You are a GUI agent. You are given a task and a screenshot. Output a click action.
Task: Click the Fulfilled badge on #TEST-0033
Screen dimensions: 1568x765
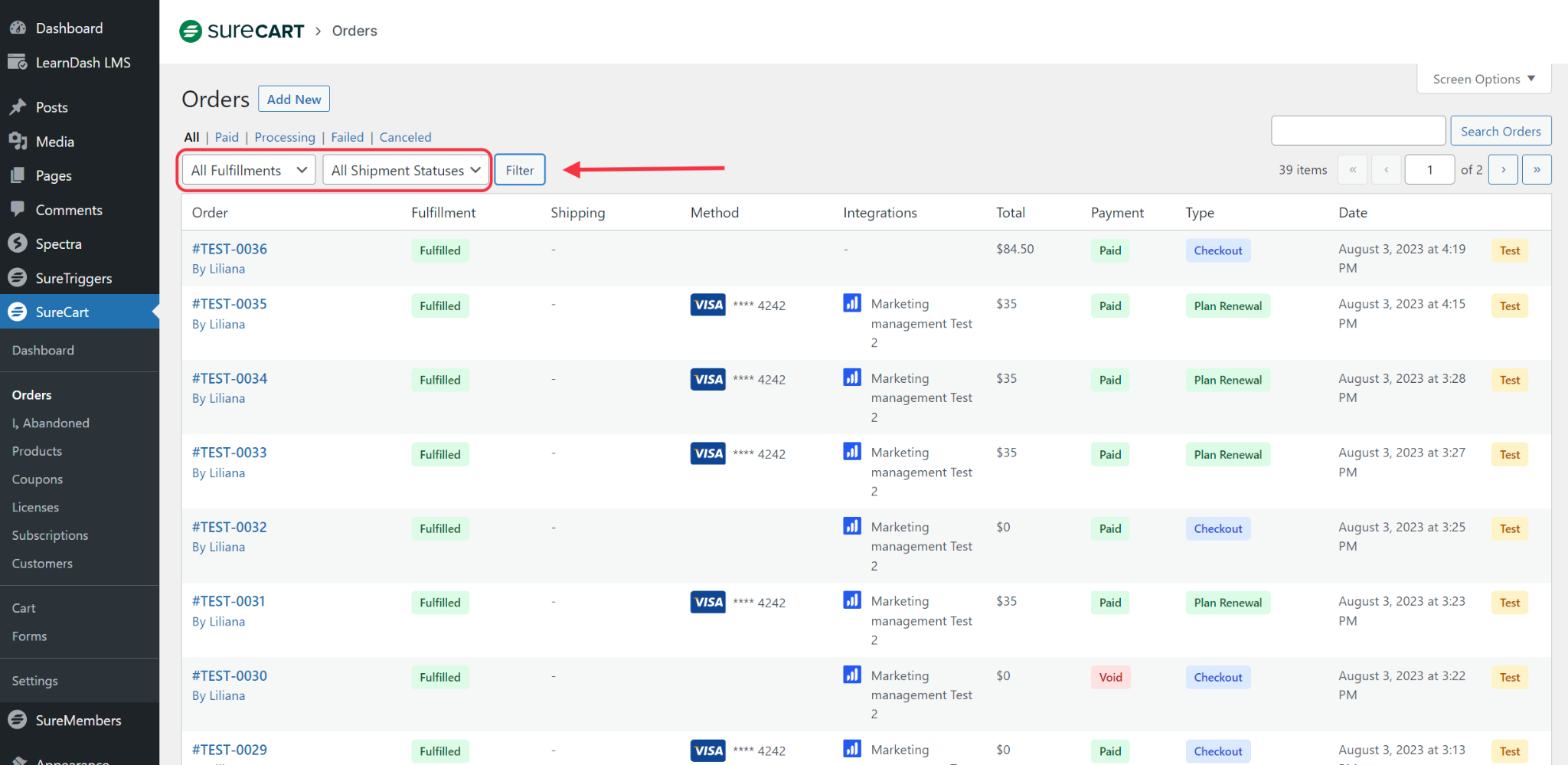tap(440, 454)
